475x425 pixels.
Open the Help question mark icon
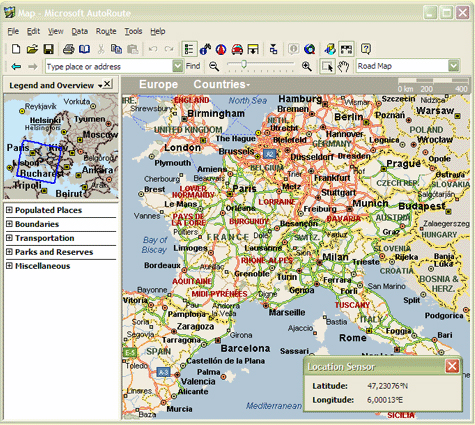click(366, 49)
